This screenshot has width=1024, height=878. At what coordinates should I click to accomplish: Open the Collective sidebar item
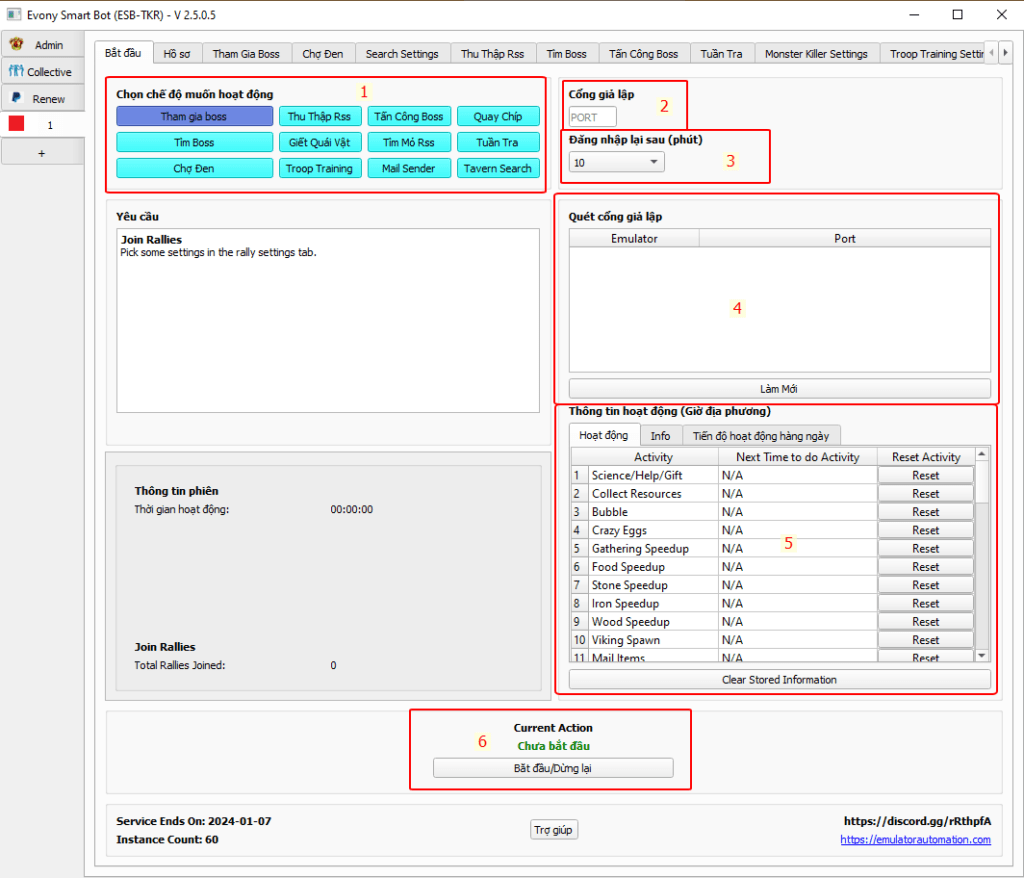42,72
